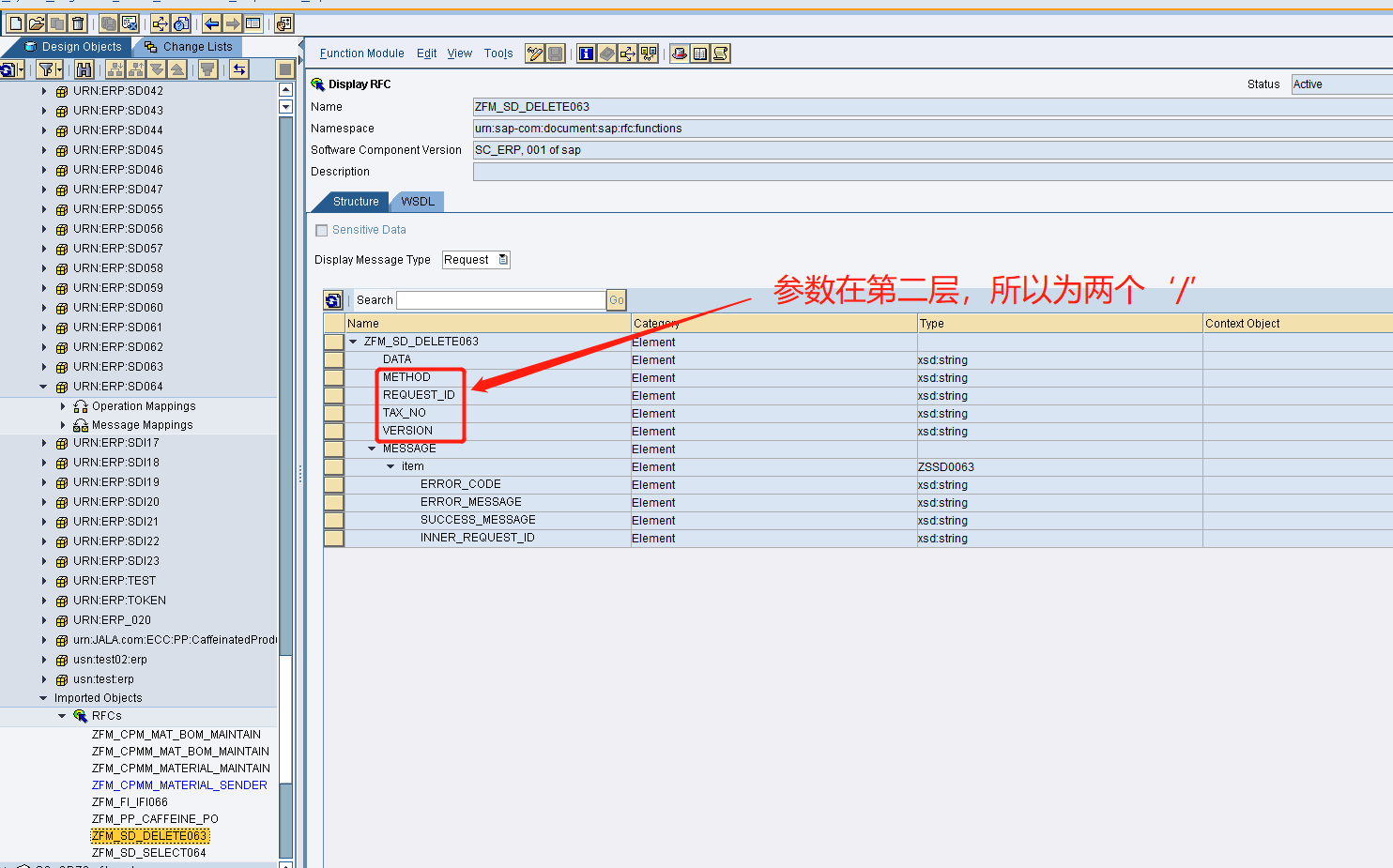The width and height of the screenshot is (1393, 868).
Task: Click the create new document icon at top left
Action: (17, 23)
